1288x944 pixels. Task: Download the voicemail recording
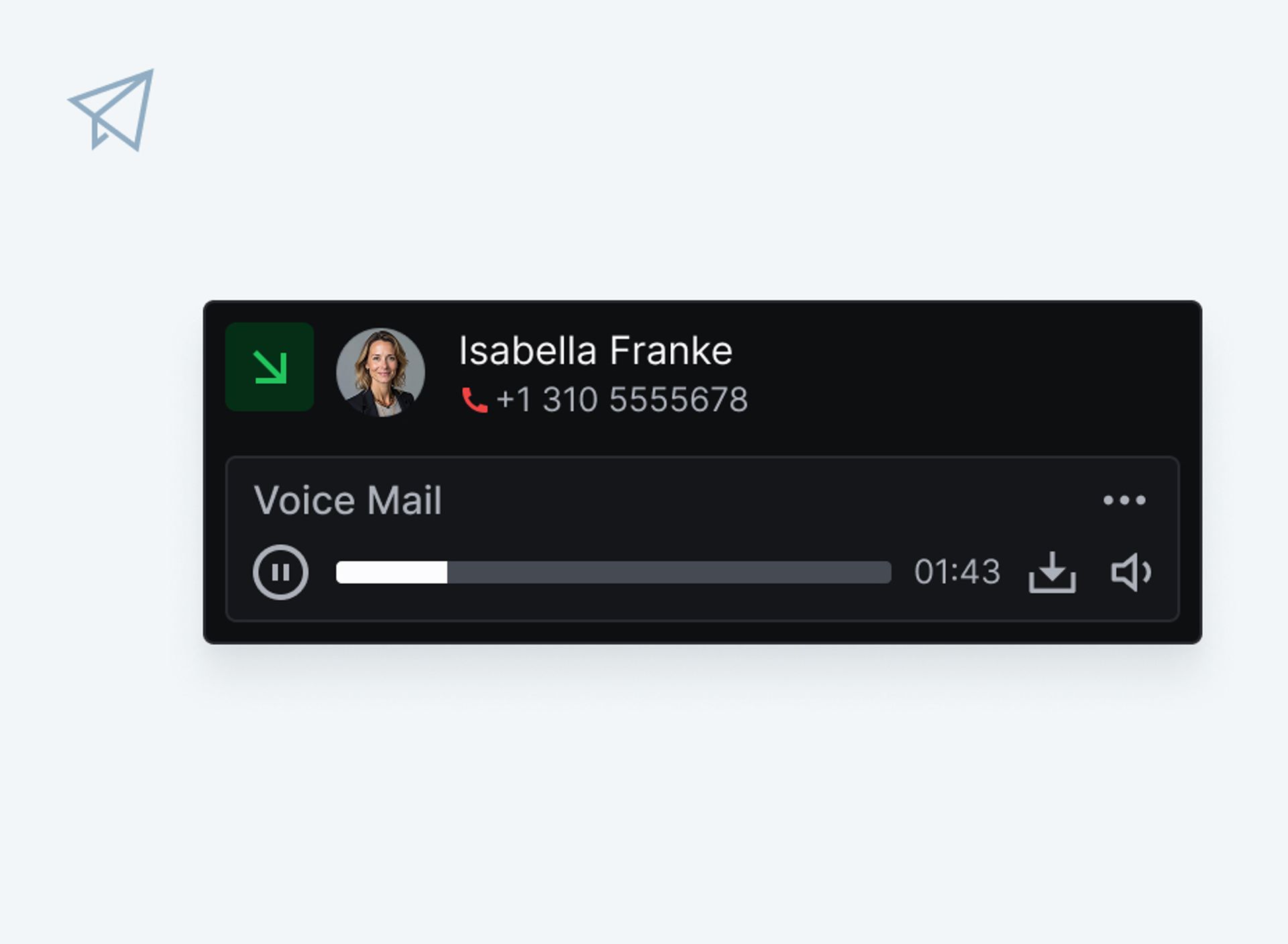click(1053, 572)
